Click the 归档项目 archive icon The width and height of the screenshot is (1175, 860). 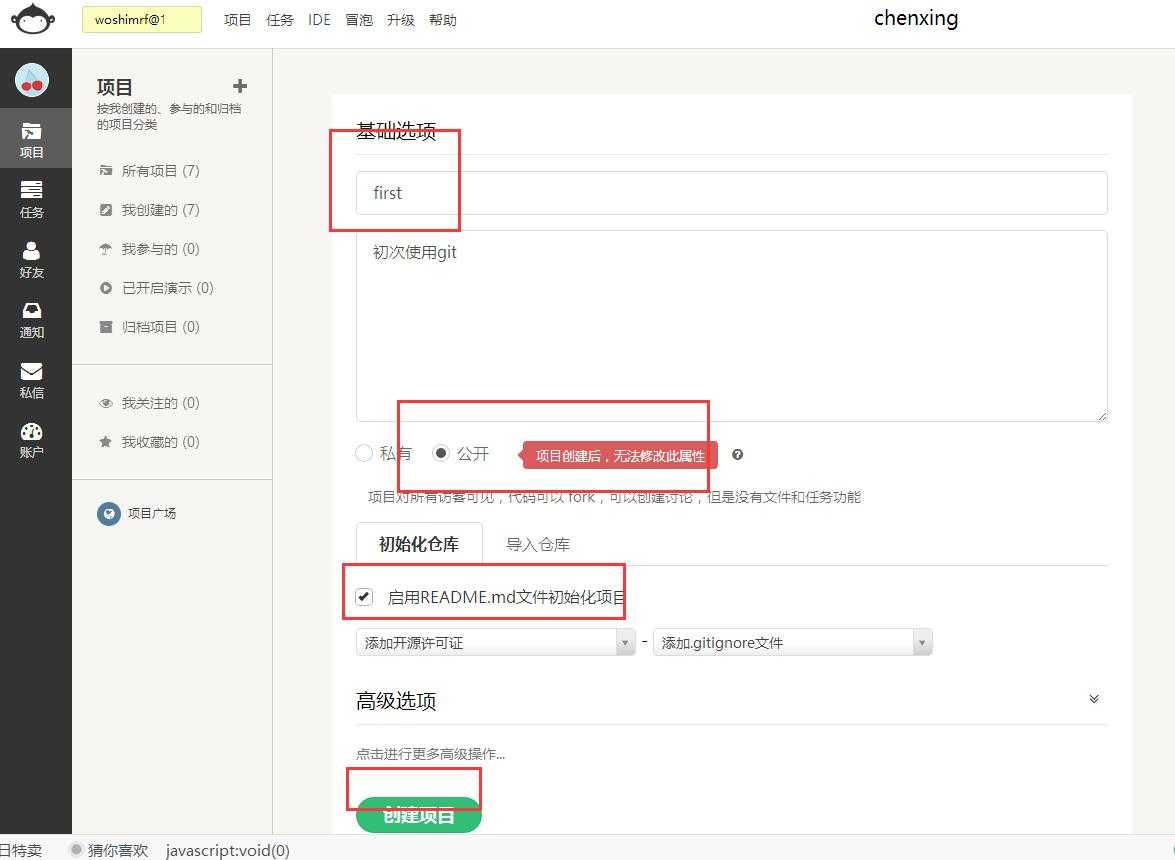point(106,327)
